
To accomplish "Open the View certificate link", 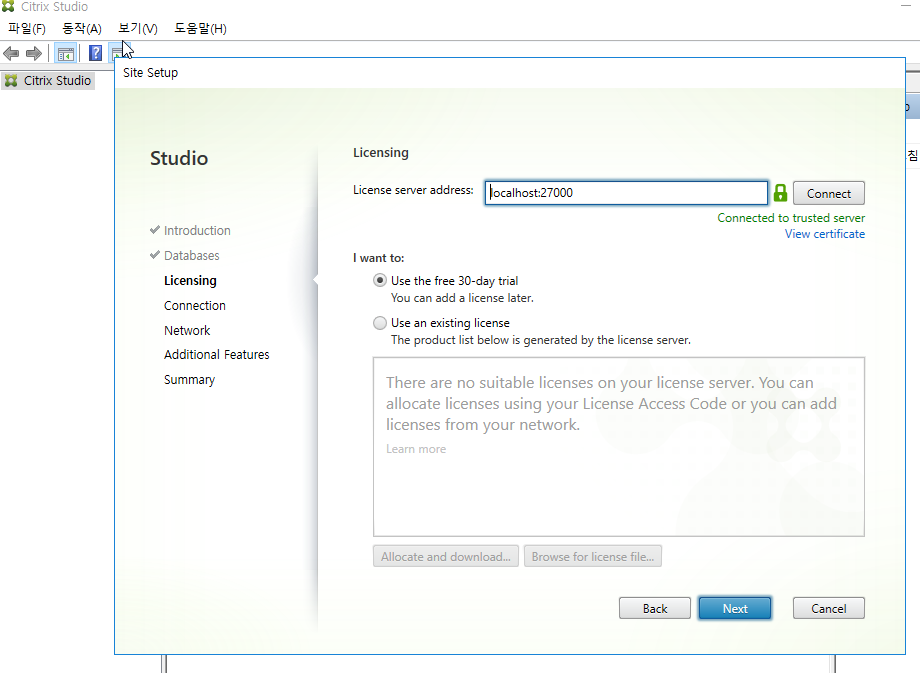I will pyautogui.click(x=825, y=234).
